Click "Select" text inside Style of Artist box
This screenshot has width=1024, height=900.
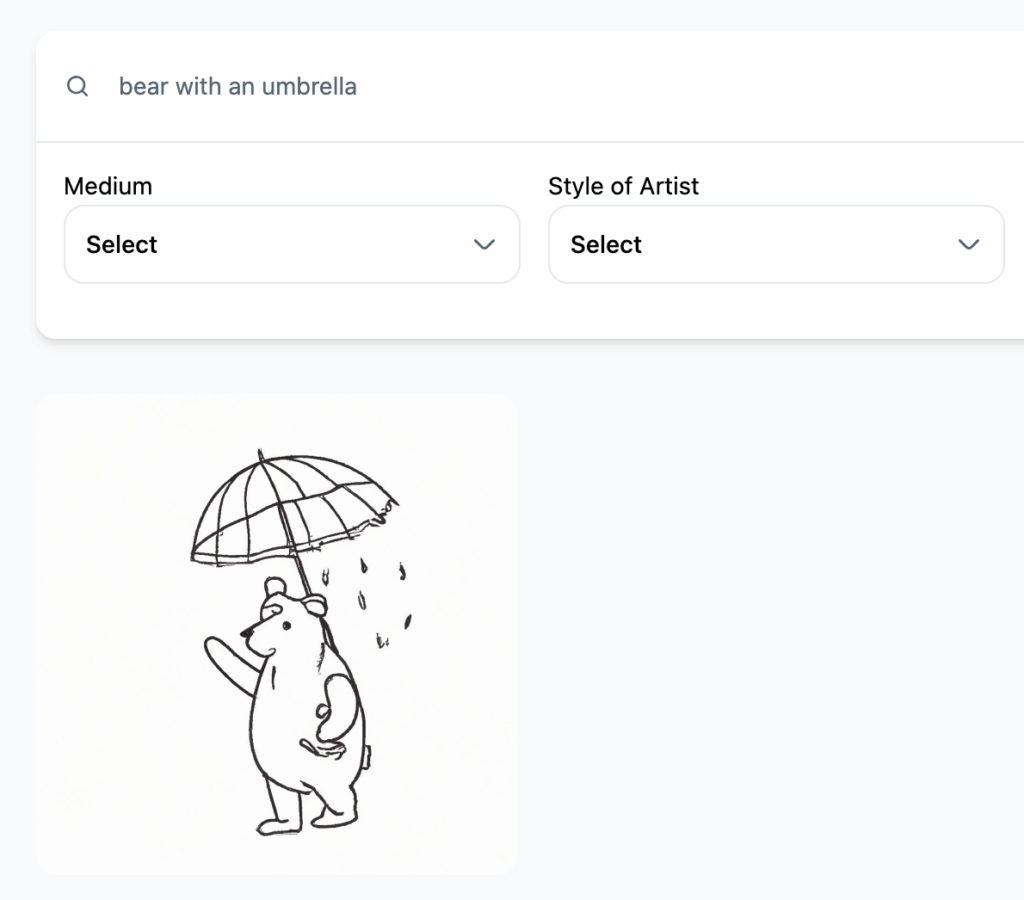(606, 245)
